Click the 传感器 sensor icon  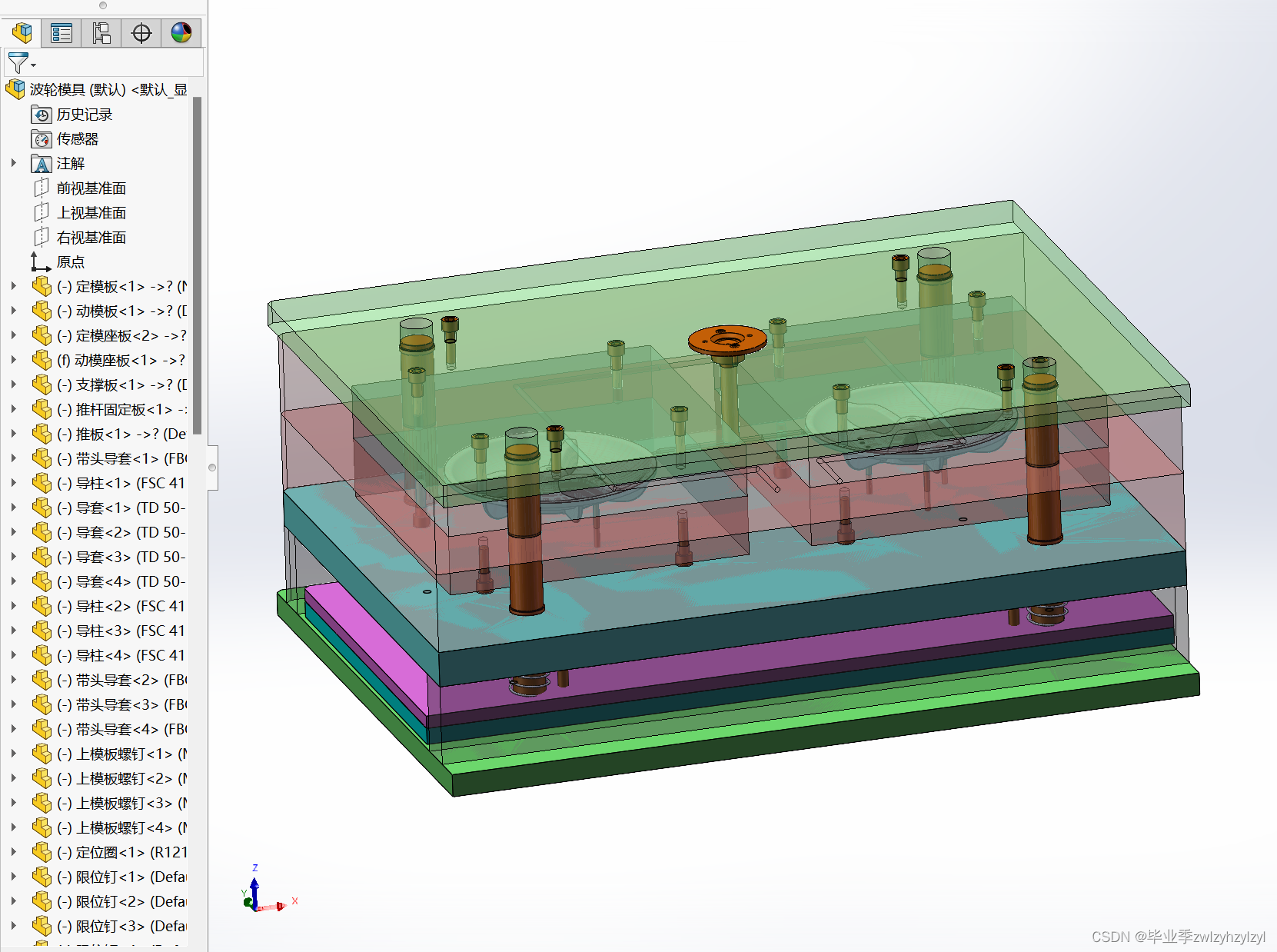coord(42,139)
